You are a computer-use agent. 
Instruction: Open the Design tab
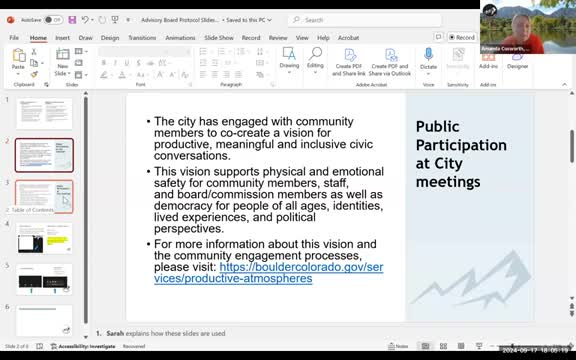[x=110, y=37]
